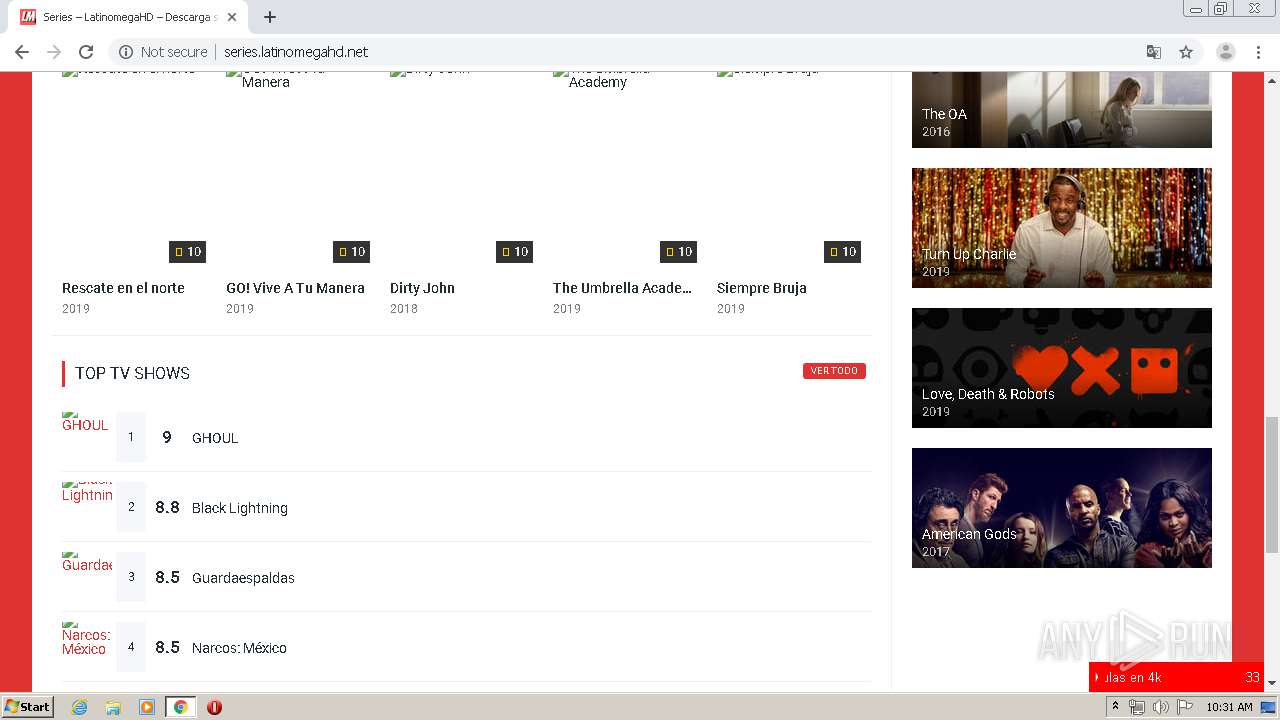Click Narcos: México thumbnail image
The height and width of the screenshot is (720, 1280).
pyautogui.click(x=86, y=647)
